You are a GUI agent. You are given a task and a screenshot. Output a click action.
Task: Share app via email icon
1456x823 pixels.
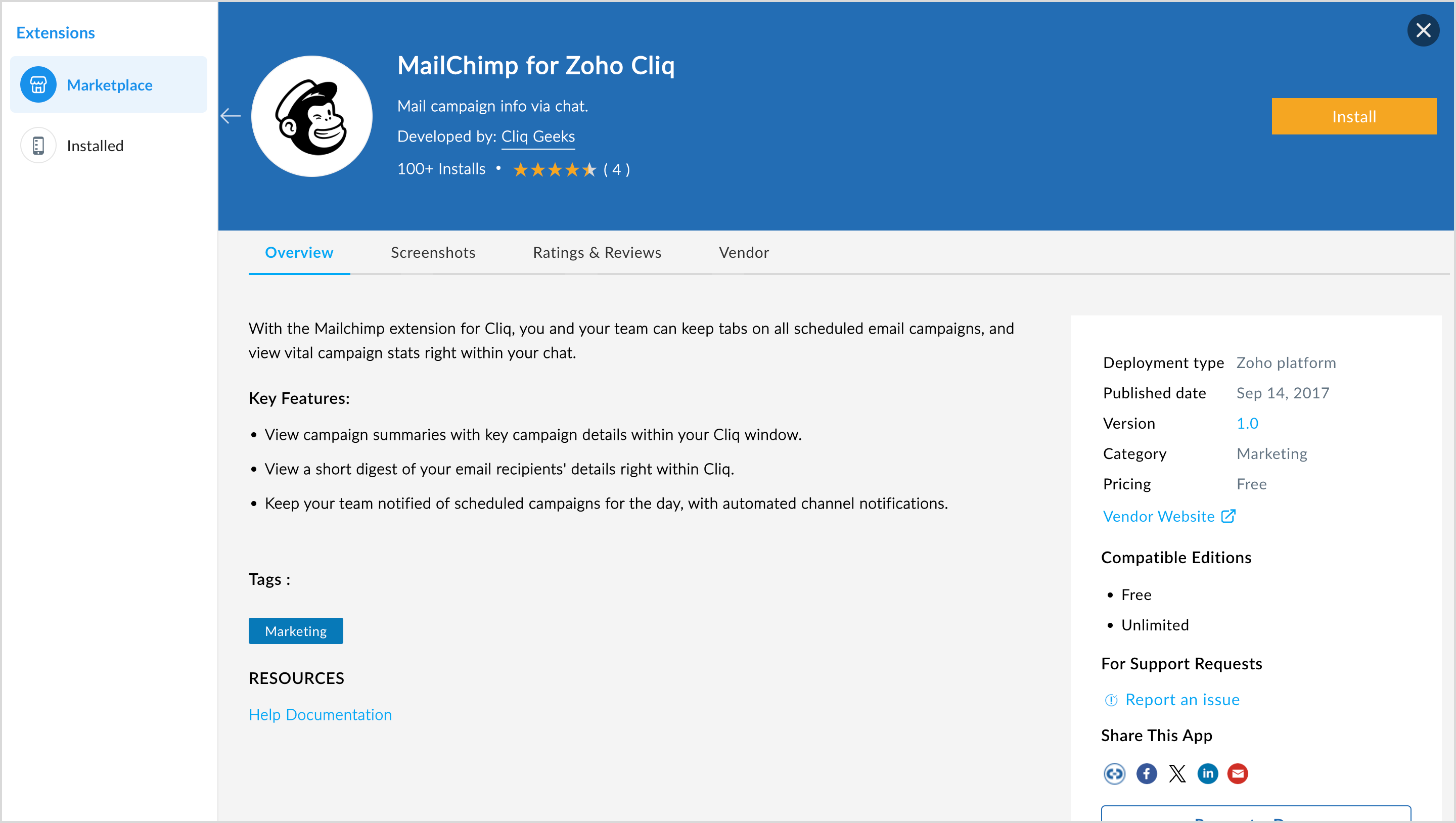click(1237, 773)
